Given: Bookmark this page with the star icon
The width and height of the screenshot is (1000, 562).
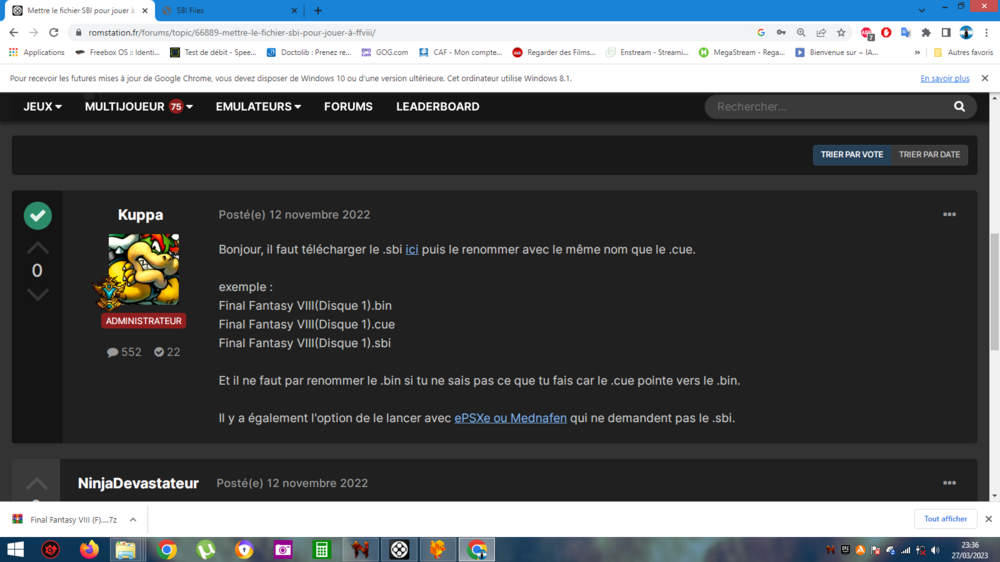Looking at the screenshot, I should click(x=841, y=32).
